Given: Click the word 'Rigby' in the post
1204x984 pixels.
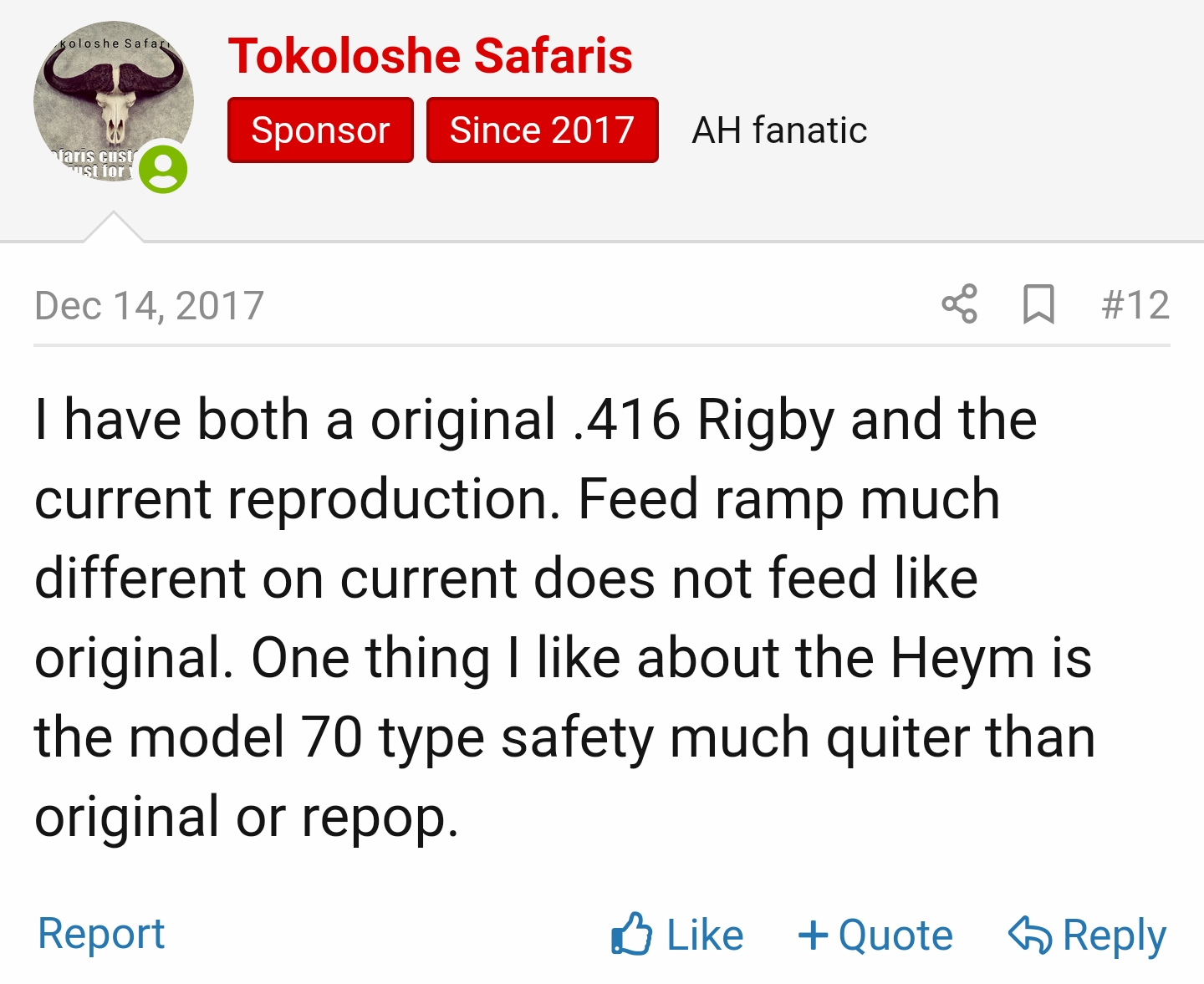Looking at the screenshot, I should [766, 420].
